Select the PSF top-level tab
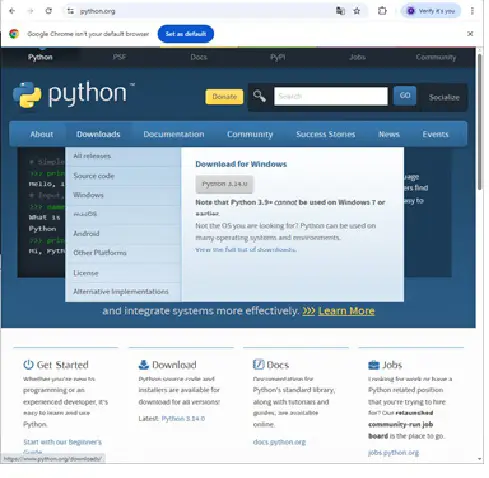The width and height of the screenshot is (489, 478). coord(119,57)
